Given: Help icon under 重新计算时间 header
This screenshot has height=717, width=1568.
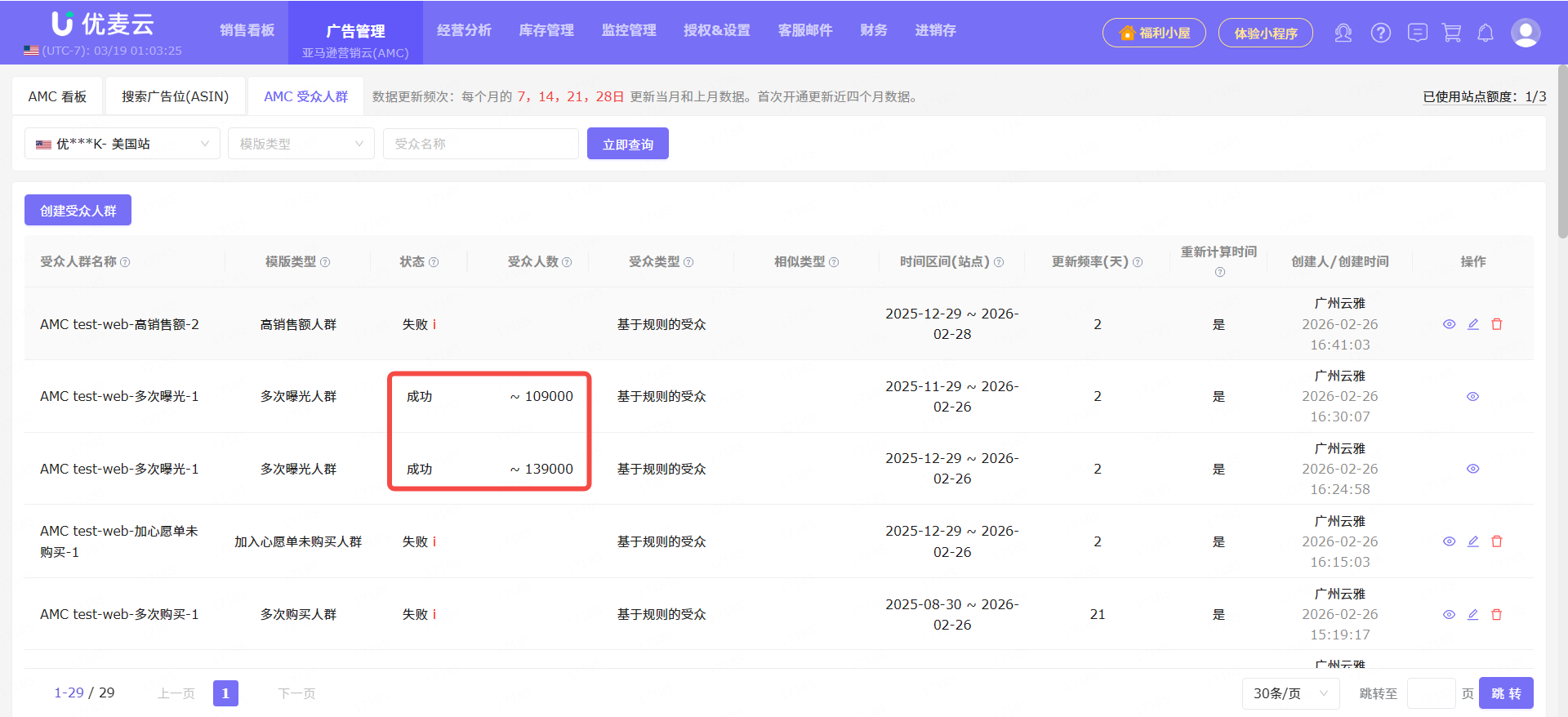Looking at the screenshot, I should coord(1220,272).
